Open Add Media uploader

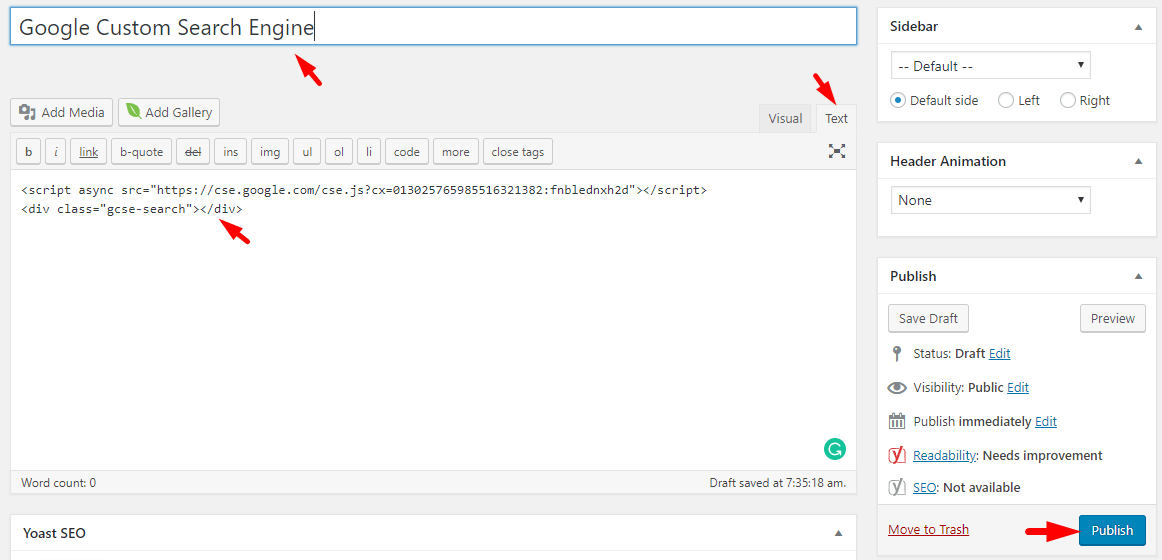click(x=62, y=113)
